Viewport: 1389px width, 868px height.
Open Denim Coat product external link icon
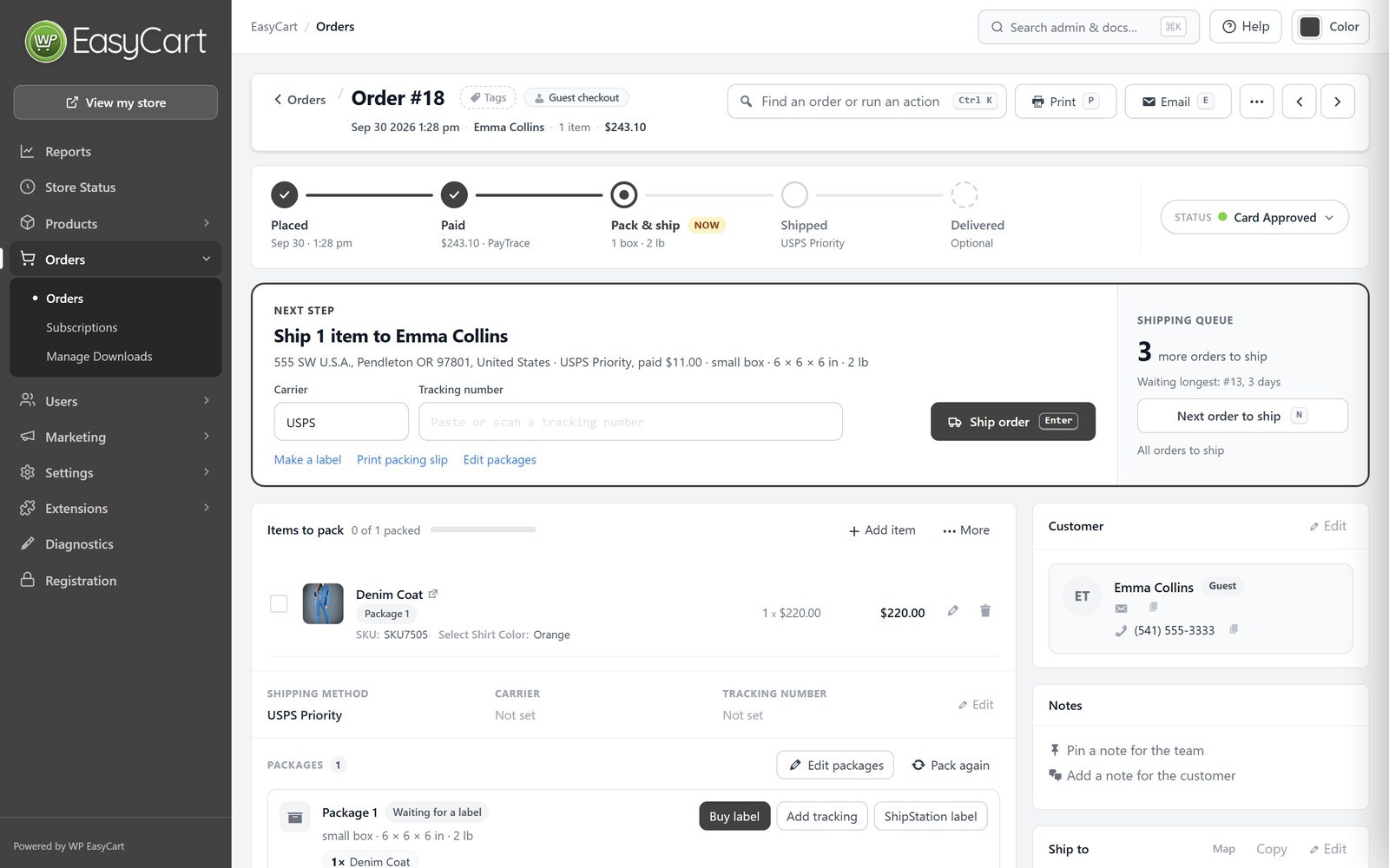[x=433, y=594]
